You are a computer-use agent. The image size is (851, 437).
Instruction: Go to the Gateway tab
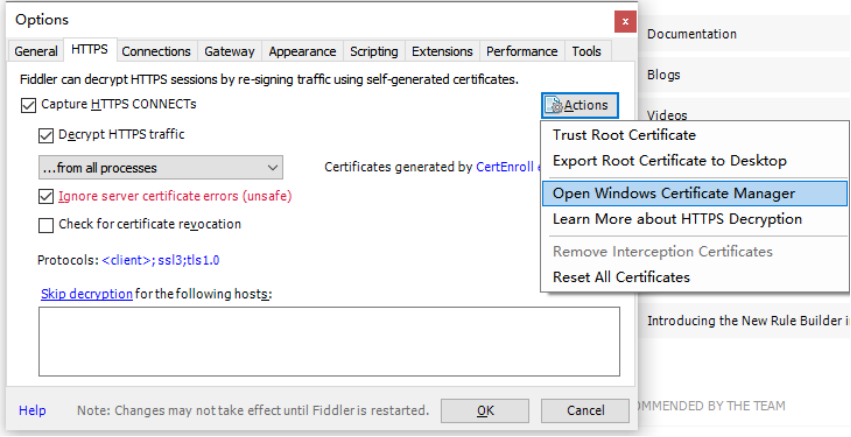[x=230, y=51]
